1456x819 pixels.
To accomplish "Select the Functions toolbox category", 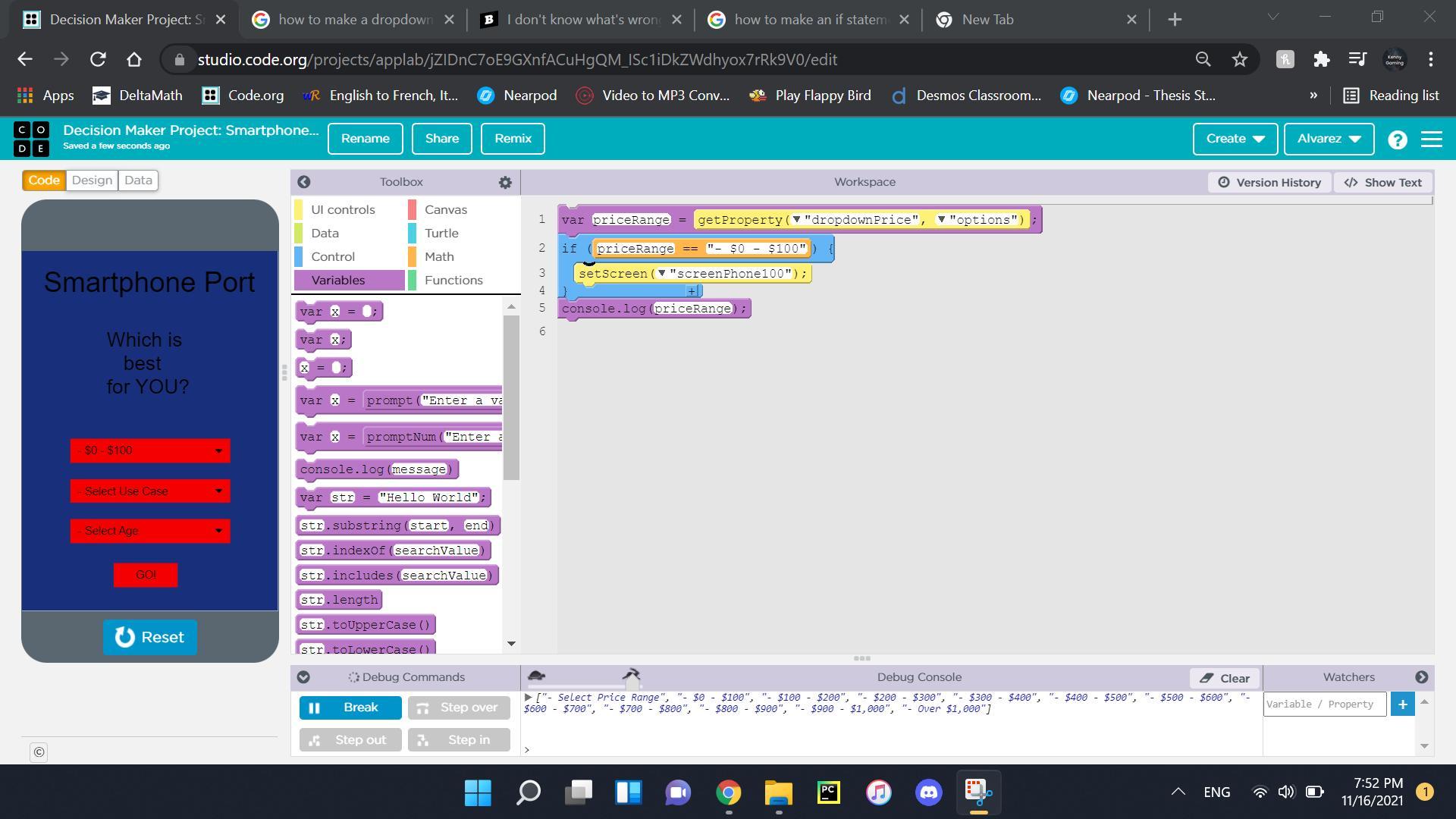I will [453, 281].
